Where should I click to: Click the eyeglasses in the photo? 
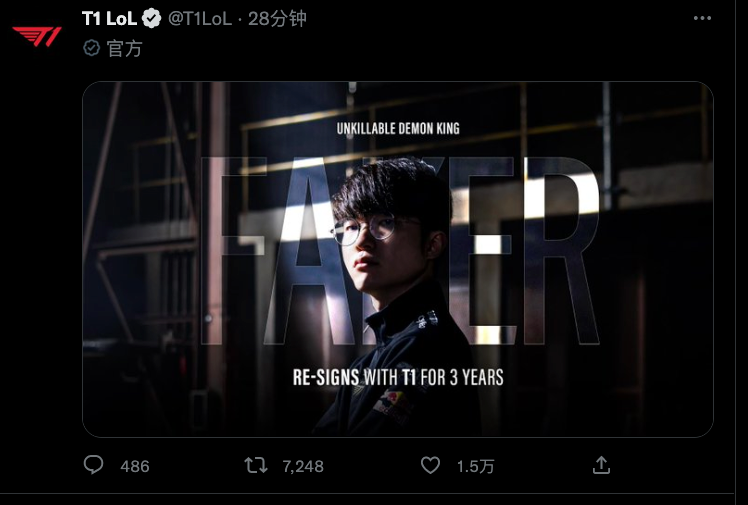pyautogui.click(x=362, y=231)
